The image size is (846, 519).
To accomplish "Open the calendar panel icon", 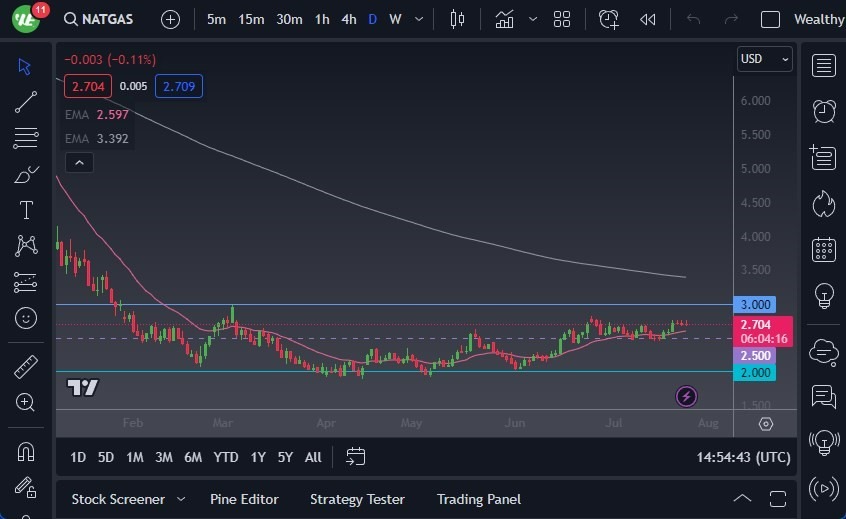I will (x=824, y=249).
